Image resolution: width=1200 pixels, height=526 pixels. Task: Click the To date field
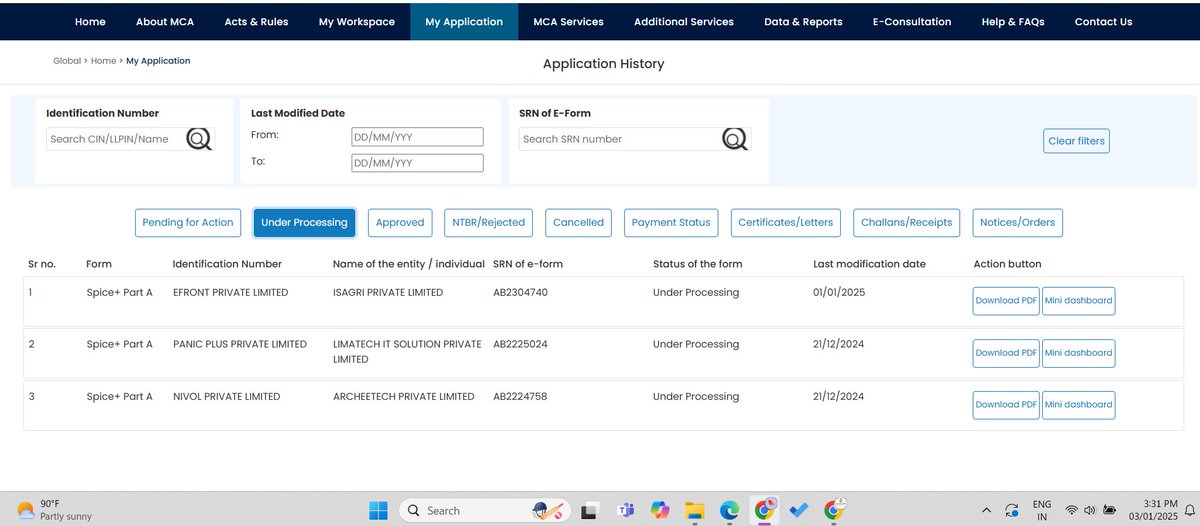click(417, 163)
